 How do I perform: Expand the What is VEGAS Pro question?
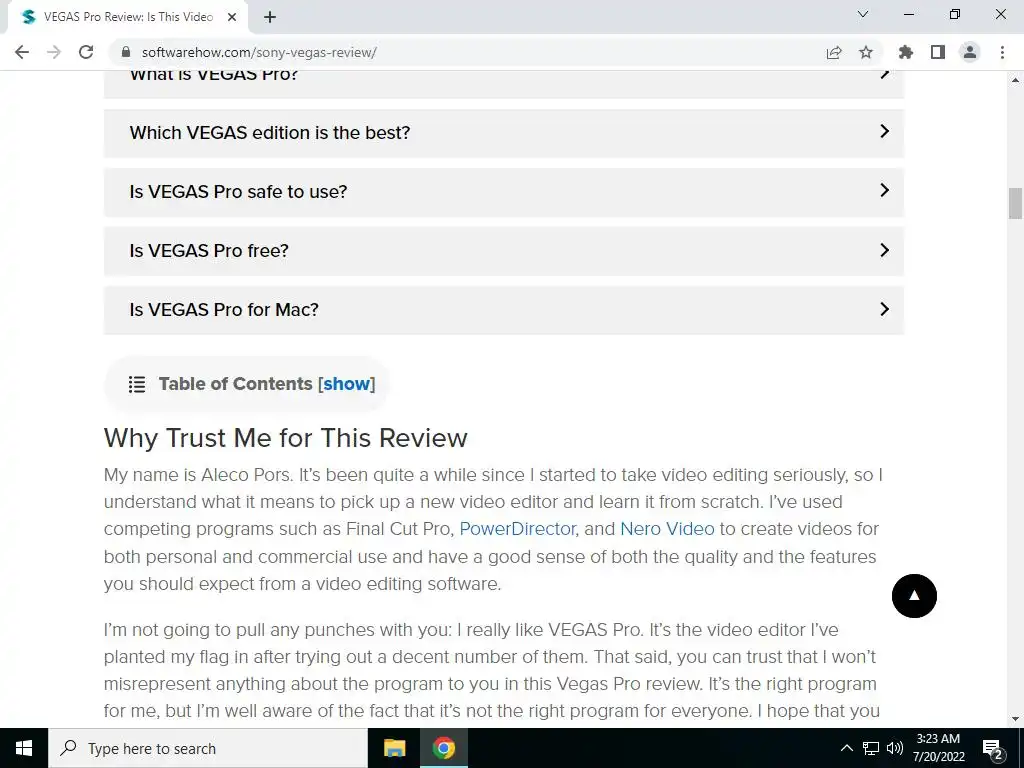tap(504, 84)
